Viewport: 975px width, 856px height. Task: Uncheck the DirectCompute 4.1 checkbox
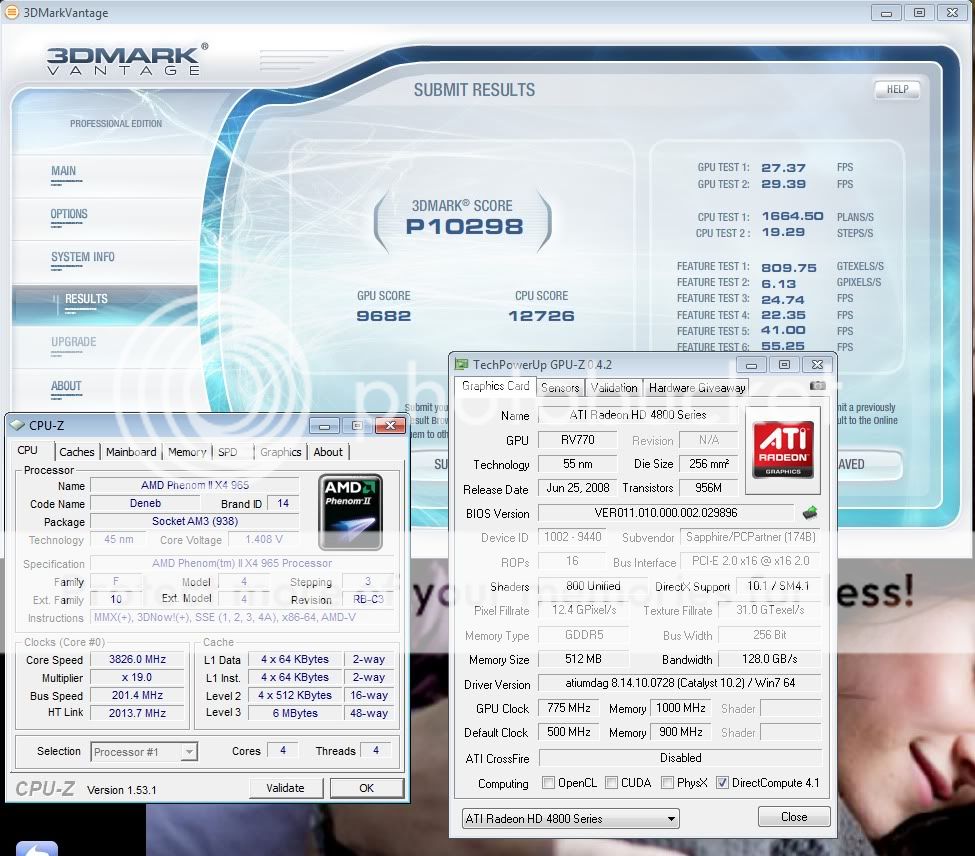[x=722, y=783]
